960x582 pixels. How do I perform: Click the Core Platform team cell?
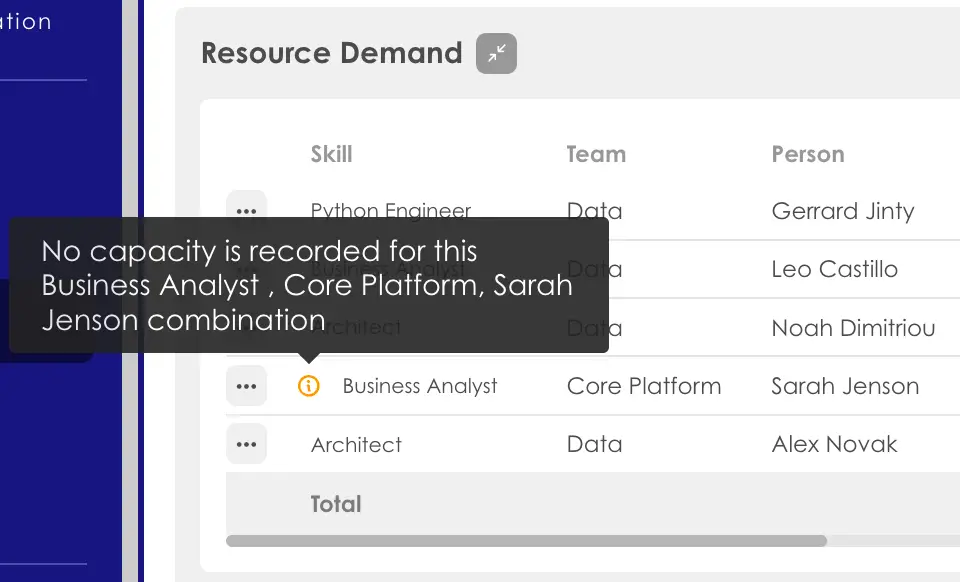(x=643, y=386)
